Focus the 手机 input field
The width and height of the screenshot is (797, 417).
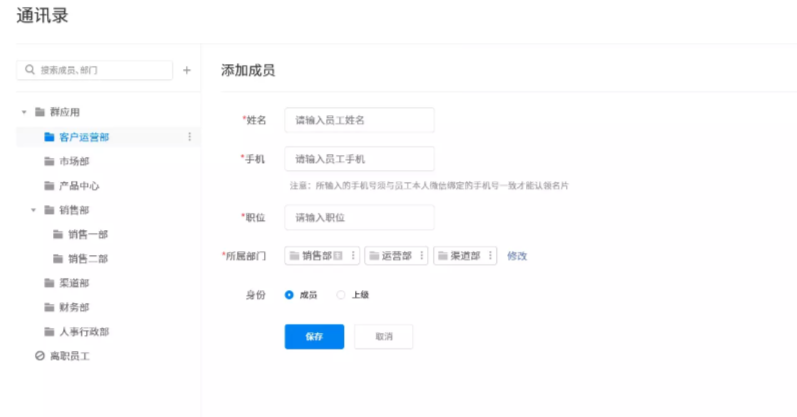click(359, 159)
